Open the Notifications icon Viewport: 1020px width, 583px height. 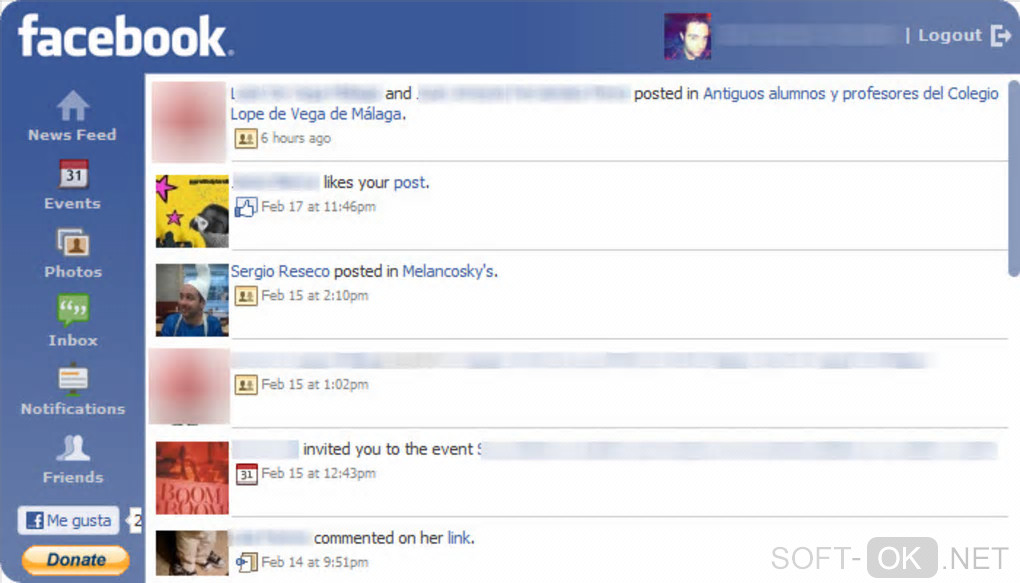[73, 380]
